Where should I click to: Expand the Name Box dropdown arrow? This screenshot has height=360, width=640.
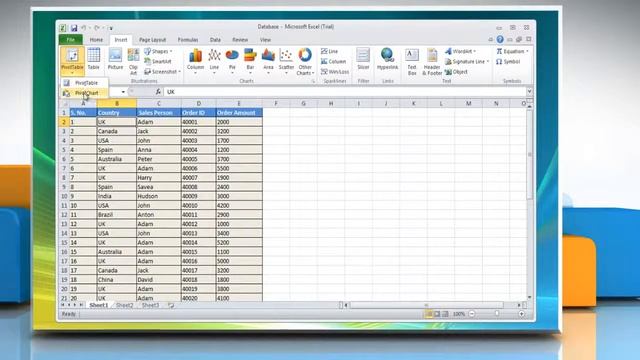pos(123,92)
